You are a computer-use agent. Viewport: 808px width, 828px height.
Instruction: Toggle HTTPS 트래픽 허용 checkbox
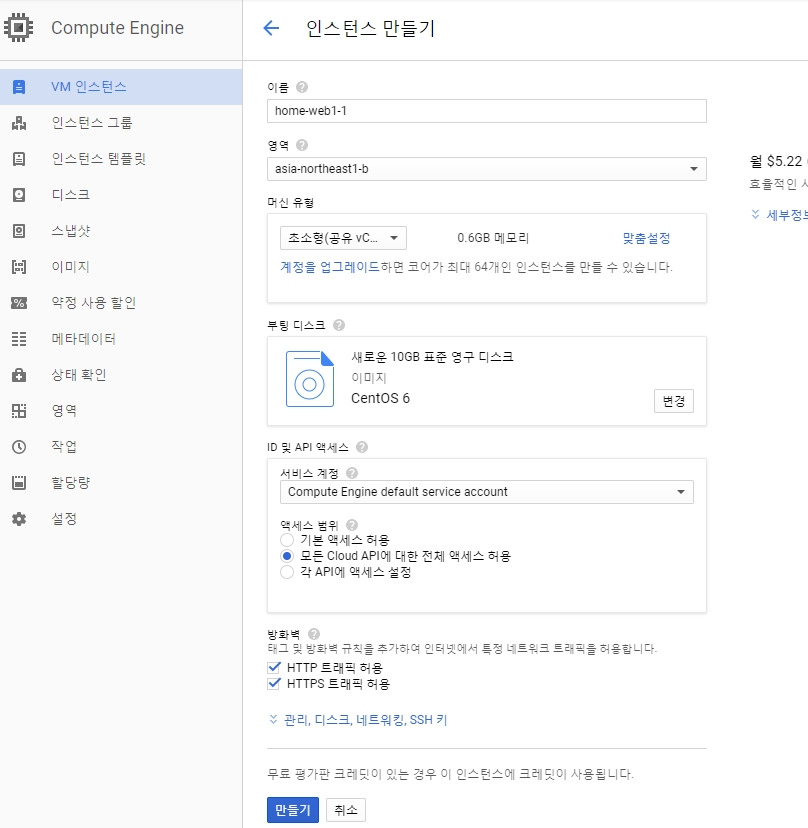tap(274, 684)
